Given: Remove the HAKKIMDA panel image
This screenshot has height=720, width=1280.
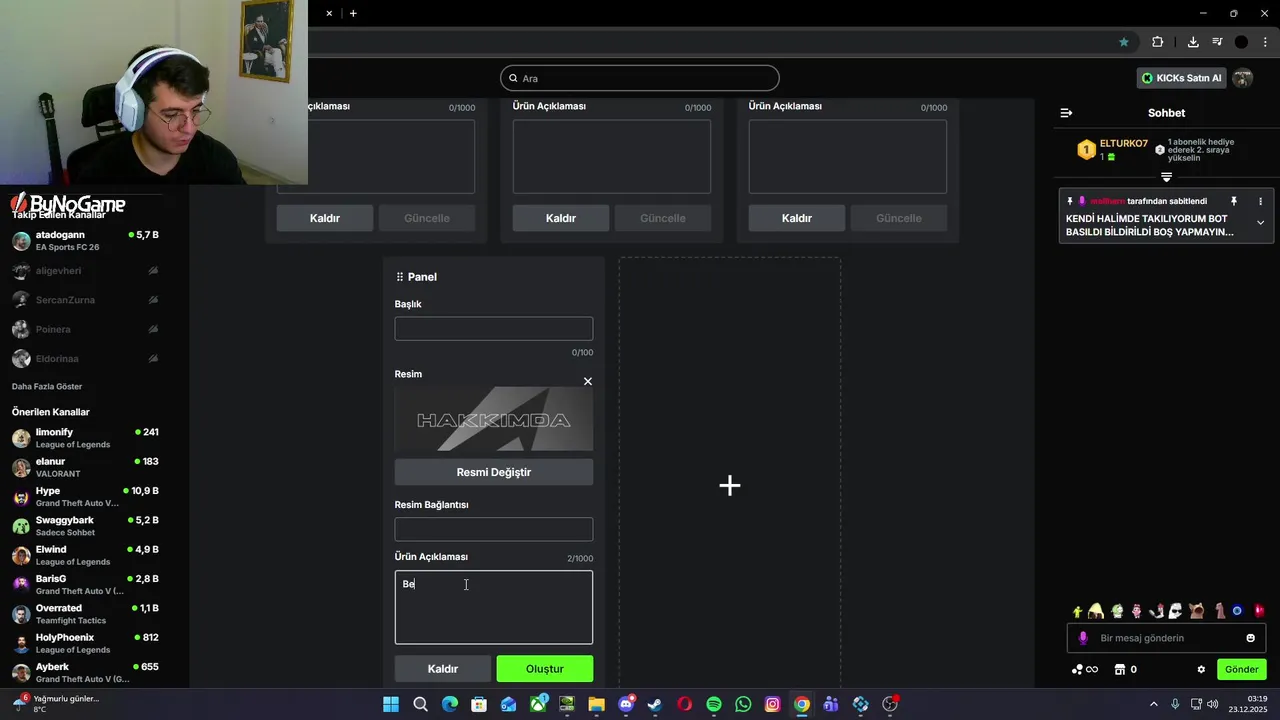Looking at the screenshot, I should coord(588,381).
